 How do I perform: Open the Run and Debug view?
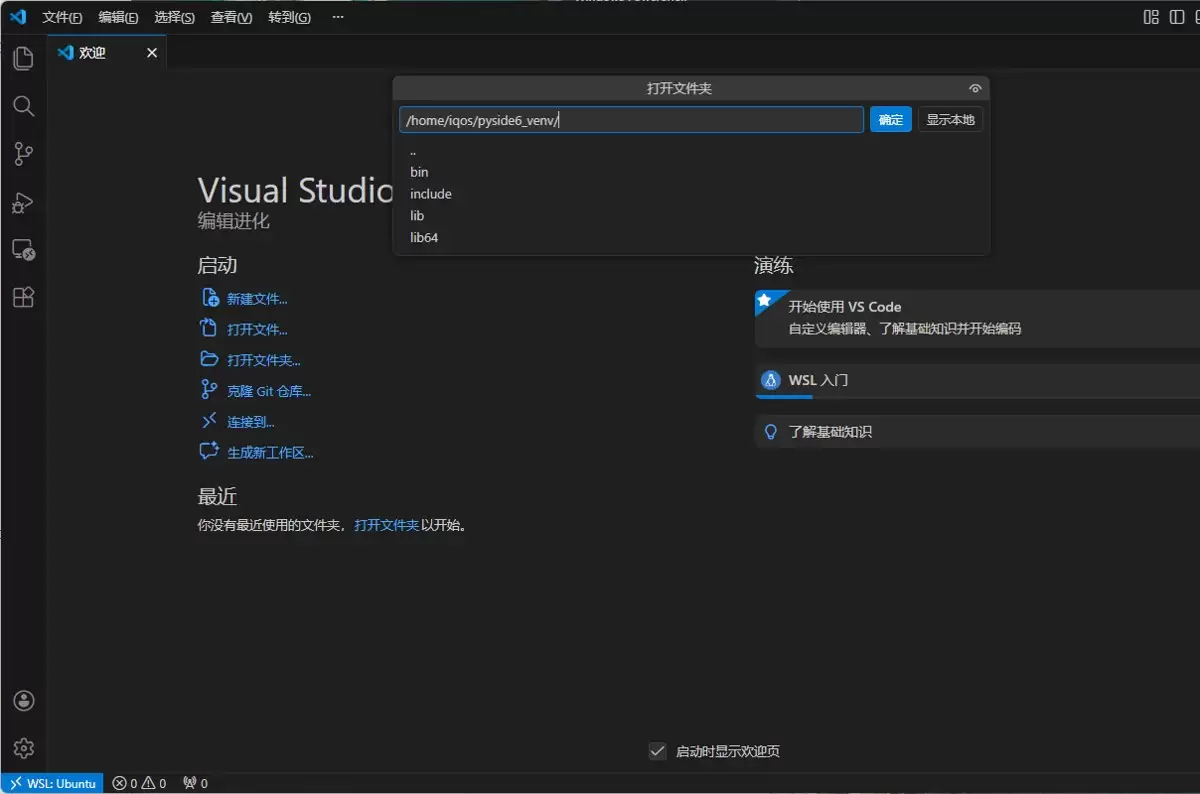23,203
